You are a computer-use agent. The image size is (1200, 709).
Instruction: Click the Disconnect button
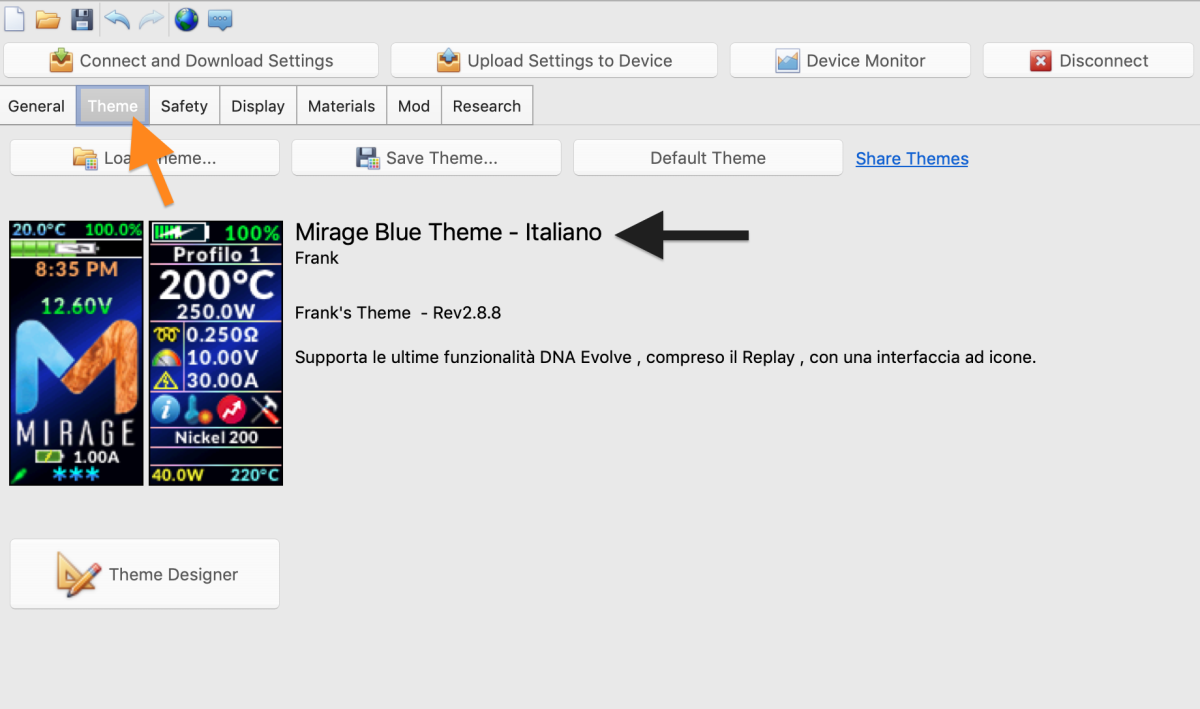click(x=1089, y=61)
